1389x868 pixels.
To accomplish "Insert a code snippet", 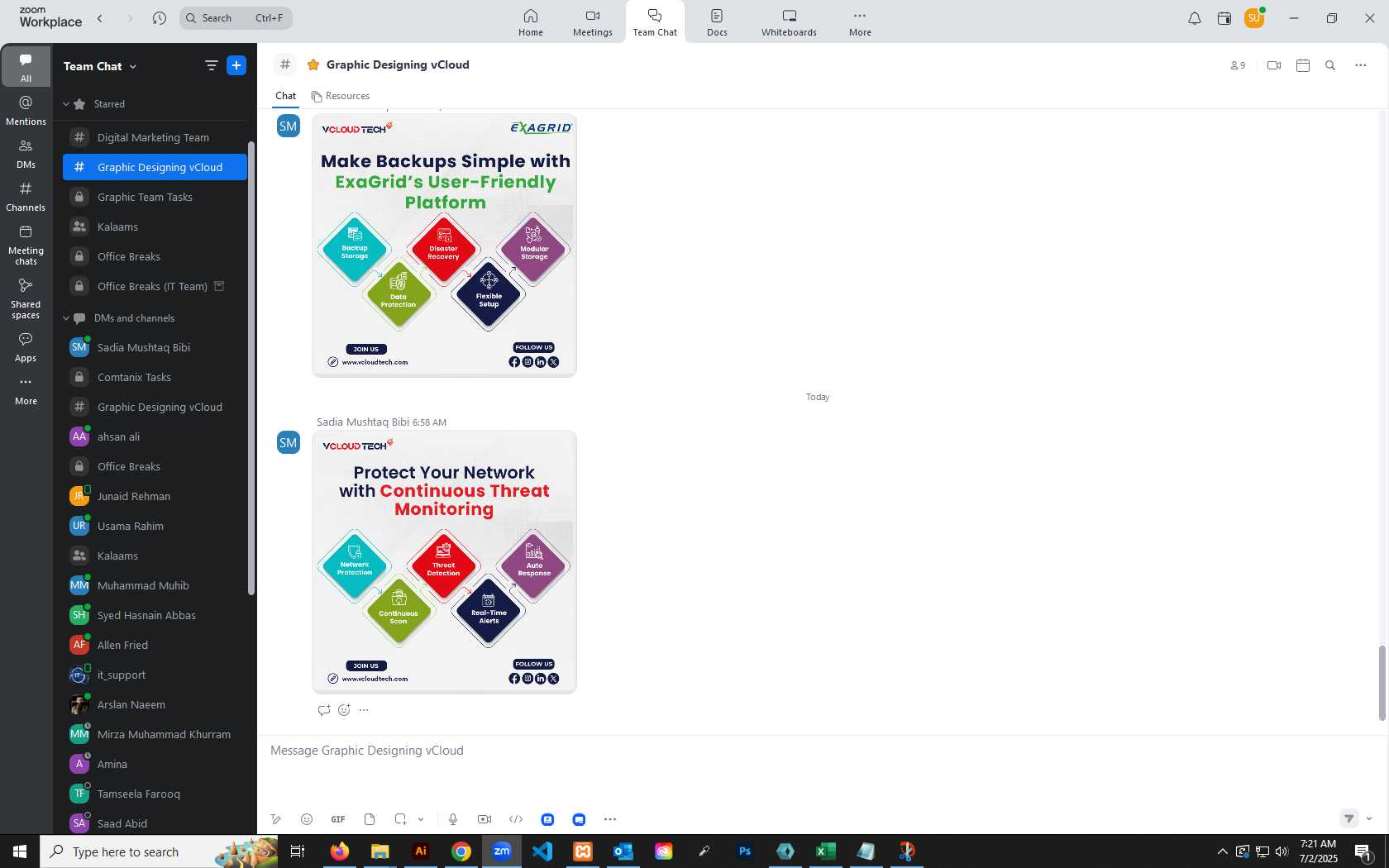I will (x=516, y=819).
